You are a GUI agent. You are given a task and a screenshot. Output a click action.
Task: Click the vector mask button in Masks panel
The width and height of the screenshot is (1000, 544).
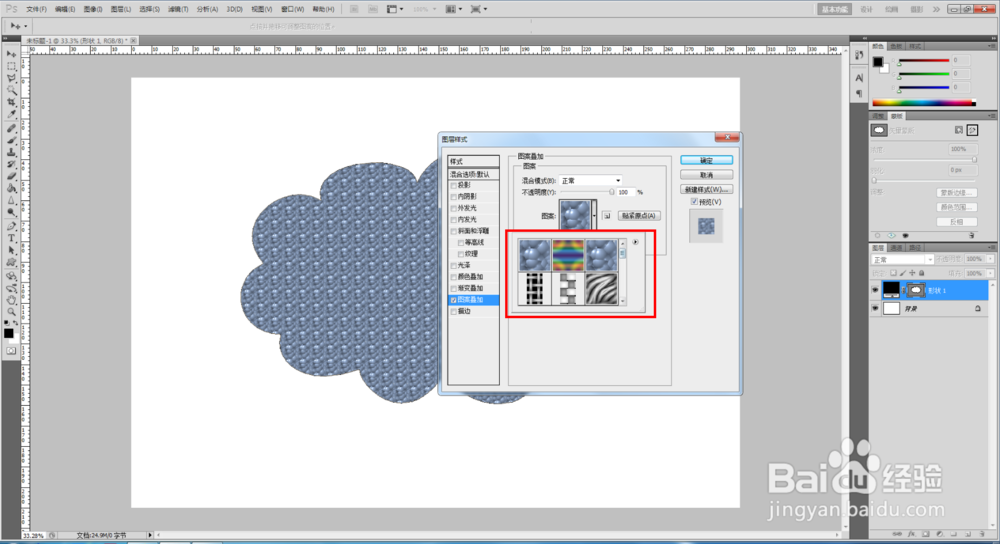[972, 130]
